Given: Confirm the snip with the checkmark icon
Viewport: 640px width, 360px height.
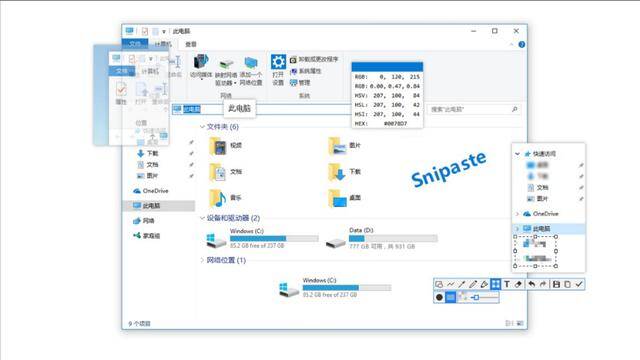Looking at the screenshot, I should tap(579, 284).
